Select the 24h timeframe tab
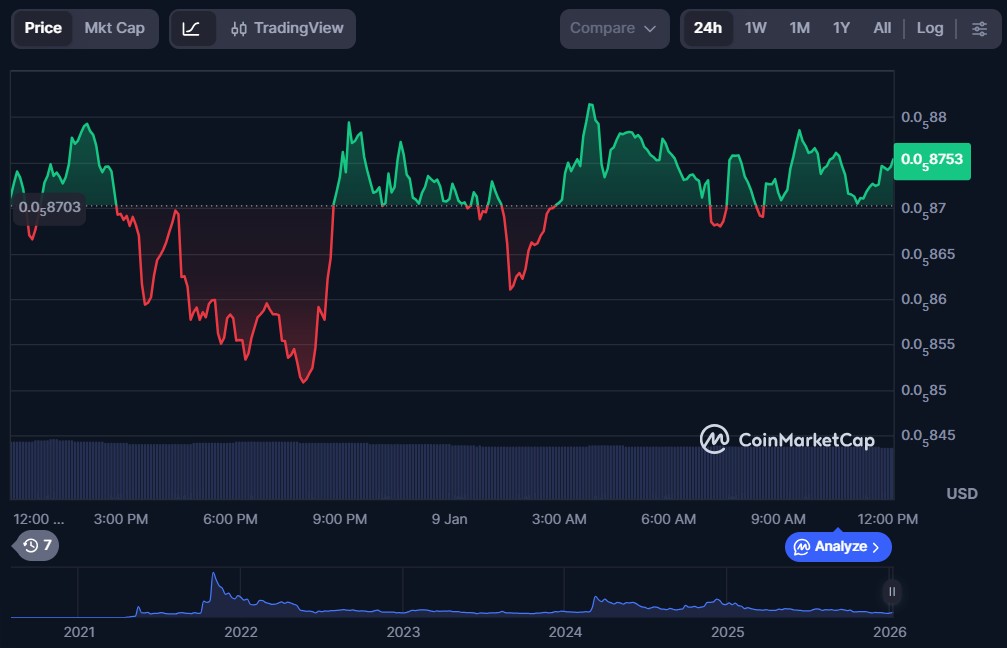This screenshot has height=648, width=1007. point(708,28)
